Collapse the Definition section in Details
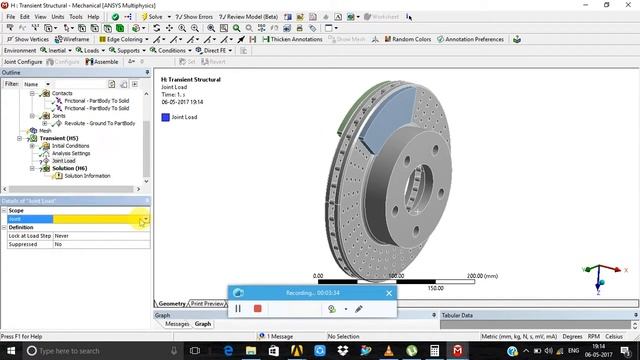Image resolution: width=640 pixels, height=360 pixels. [4, 227]
